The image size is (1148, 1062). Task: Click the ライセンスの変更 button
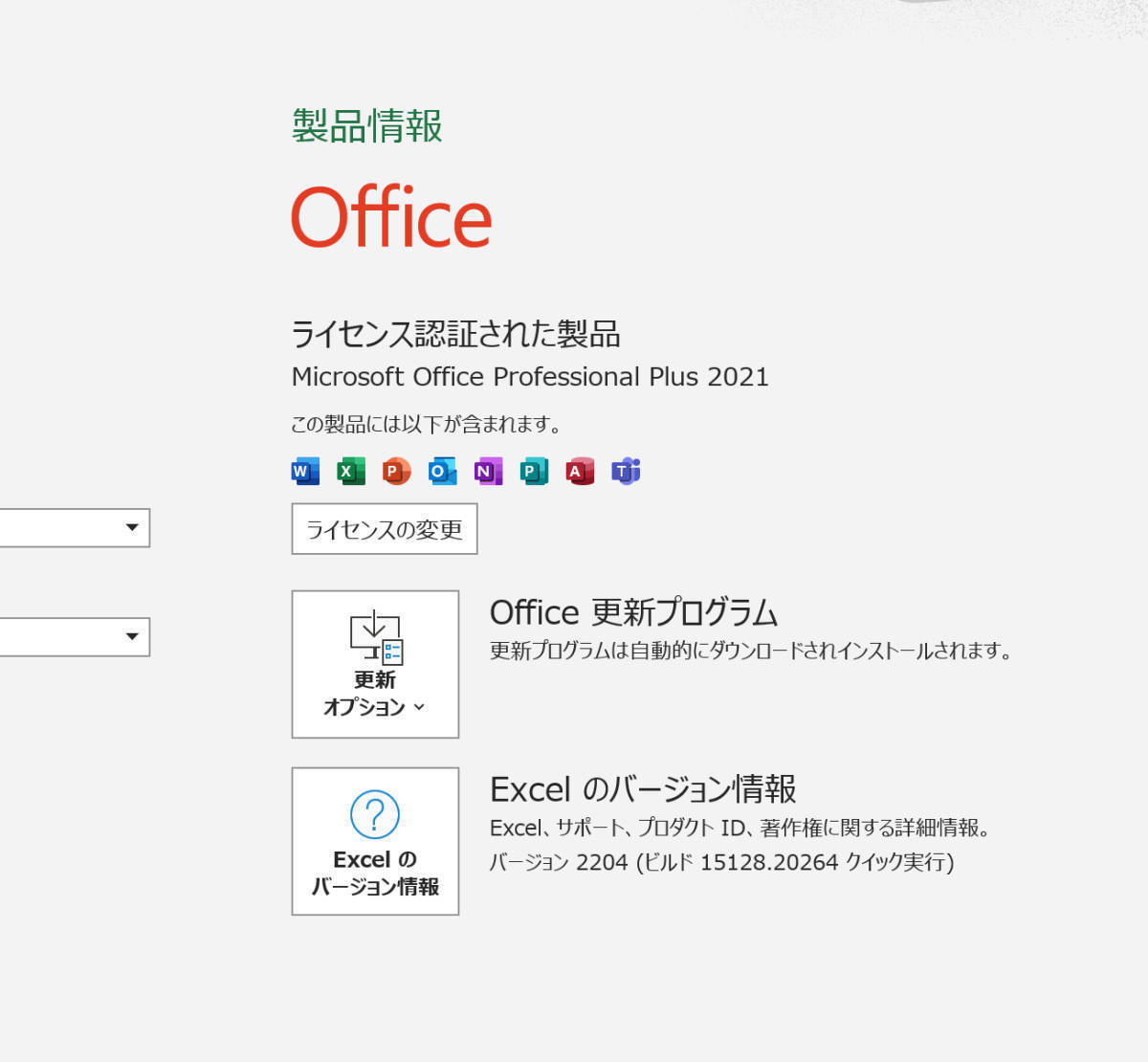(383, 528)
